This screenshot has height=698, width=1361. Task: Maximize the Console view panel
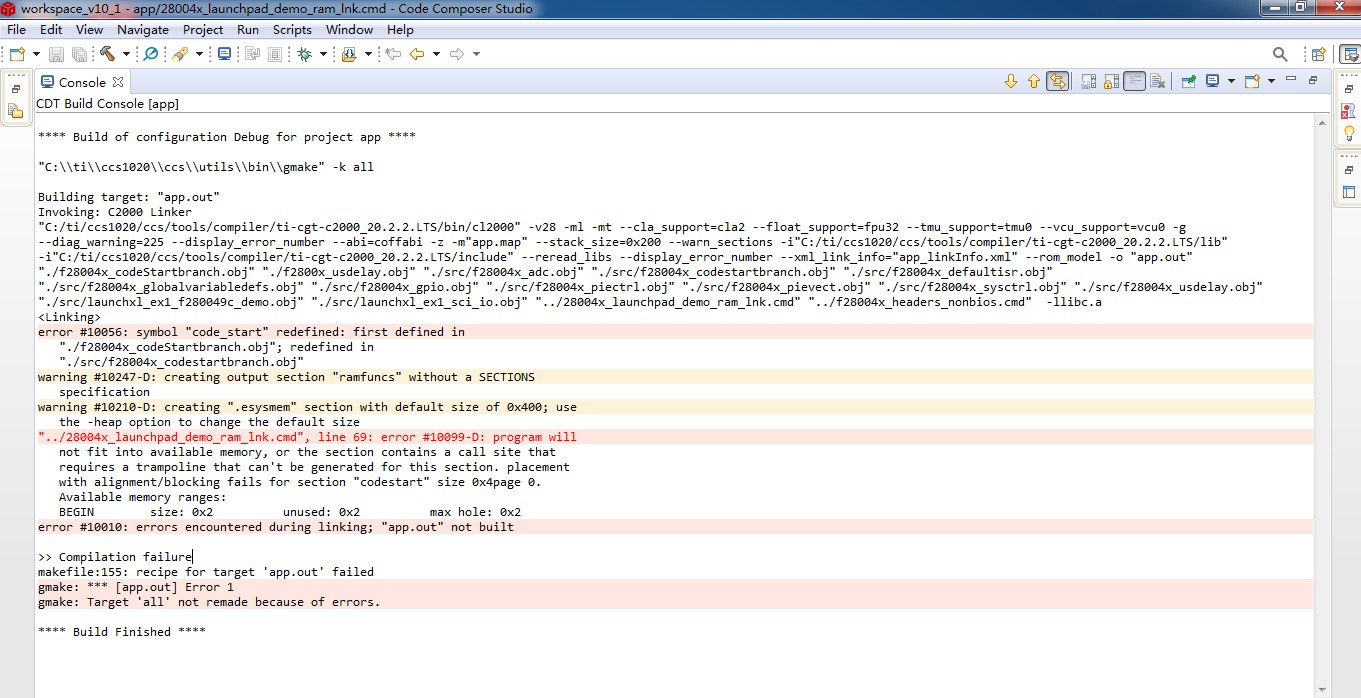(1313, 80)
